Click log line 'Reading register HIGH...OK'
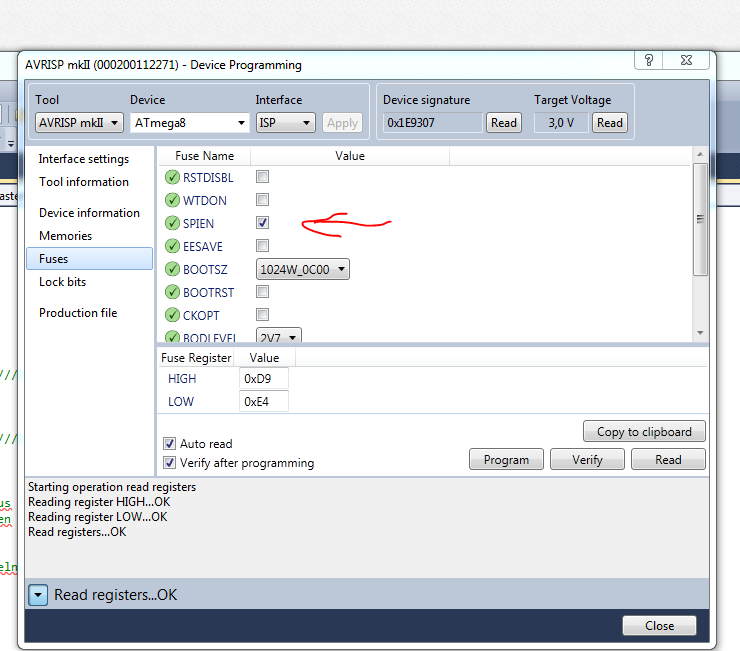Image resolution: width=740 pixels, height=651 pixels. 99,502
